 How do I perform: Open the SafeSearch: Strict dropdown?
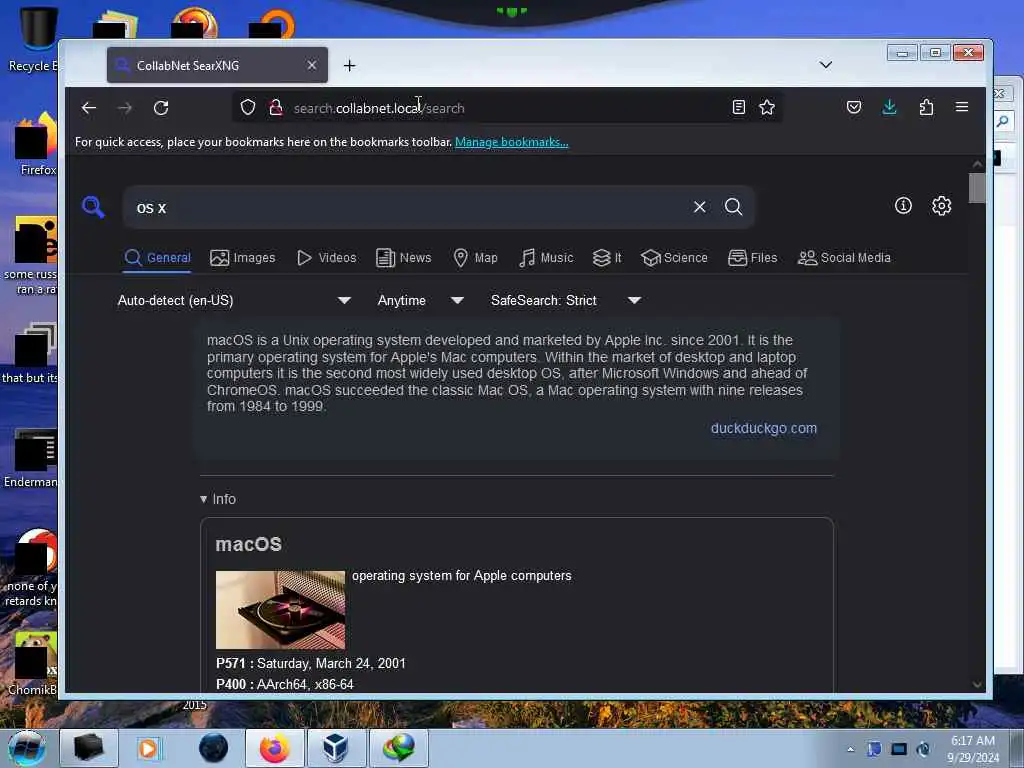click(566, 300)
